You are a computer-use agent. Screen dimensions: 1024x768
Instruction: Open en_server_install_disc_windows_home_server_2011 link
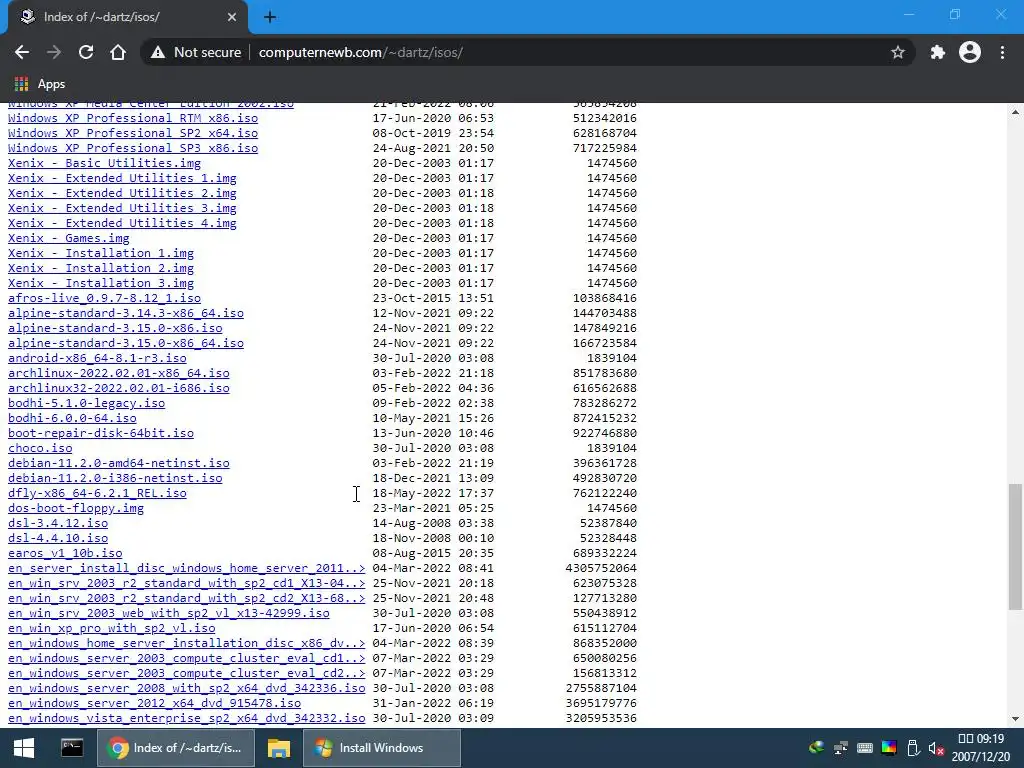(186, 569)
